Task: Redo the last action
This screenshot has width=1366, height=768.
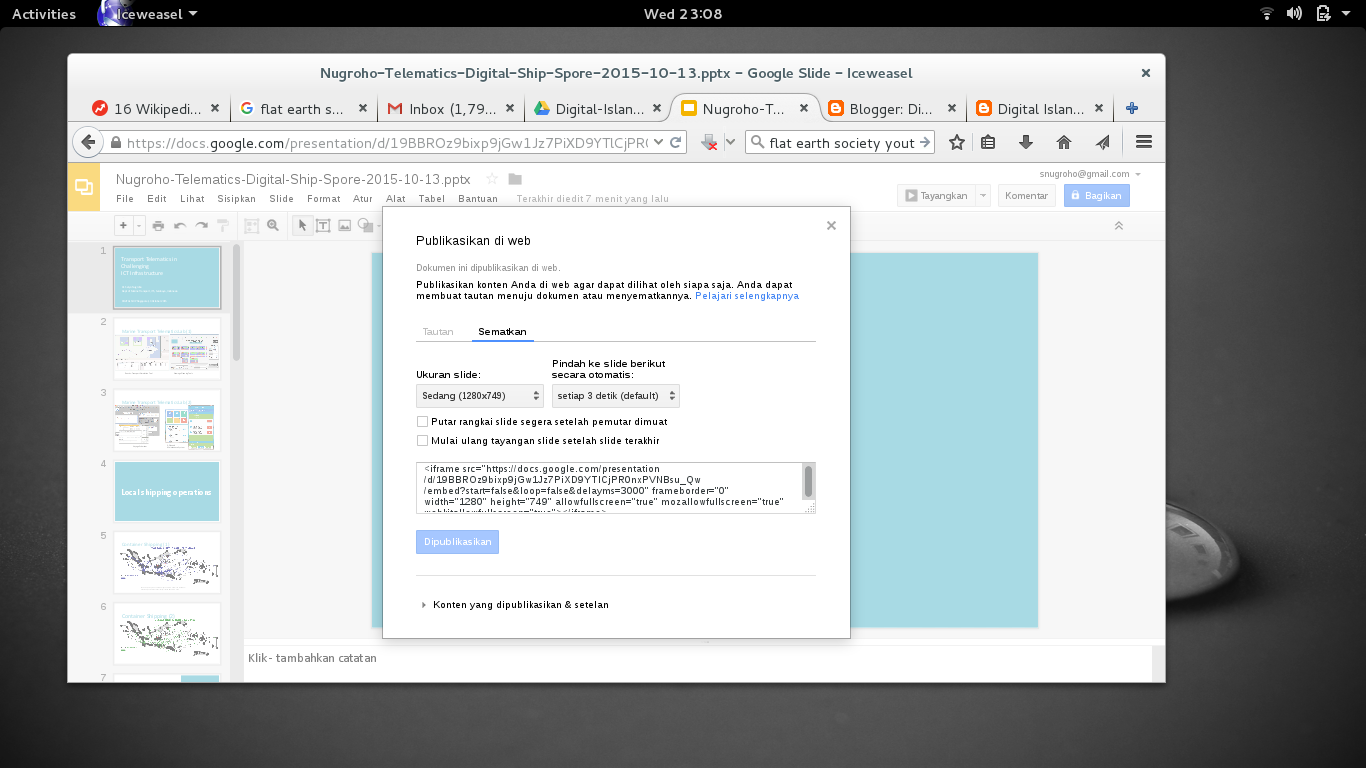Action: (x=201, y=226)
